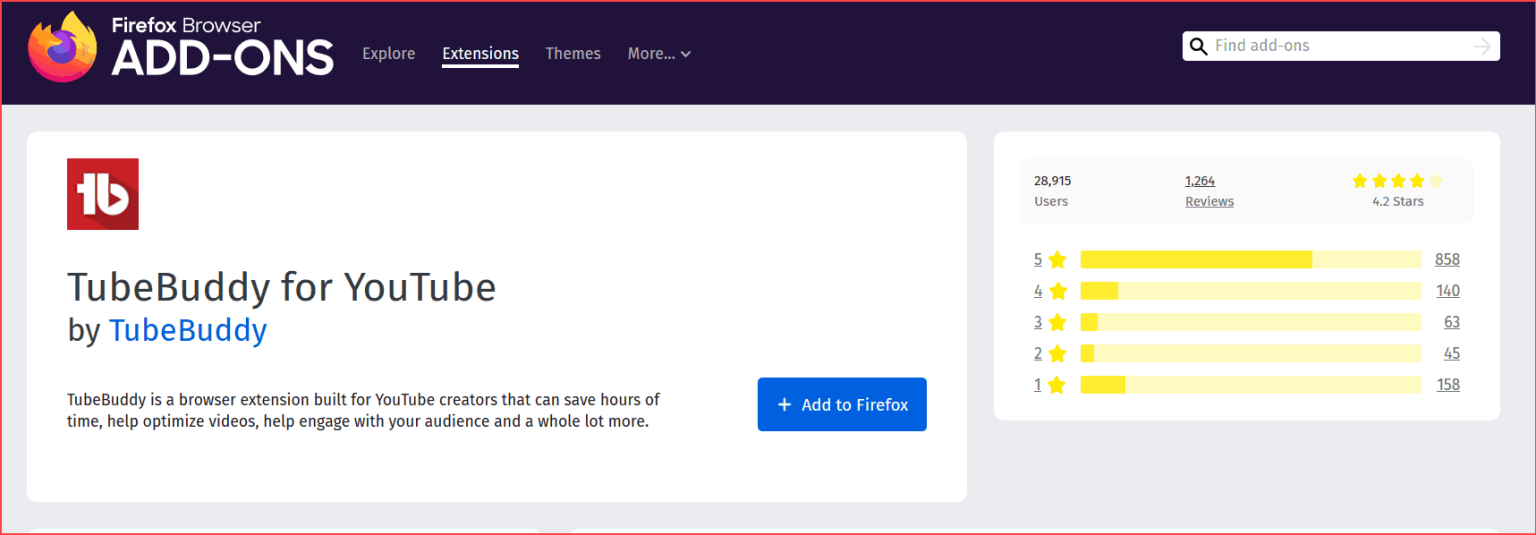Open the 2 star rating number link
The height and width of the screenshot is (535, 1536).
click(x=1038, y=353)
